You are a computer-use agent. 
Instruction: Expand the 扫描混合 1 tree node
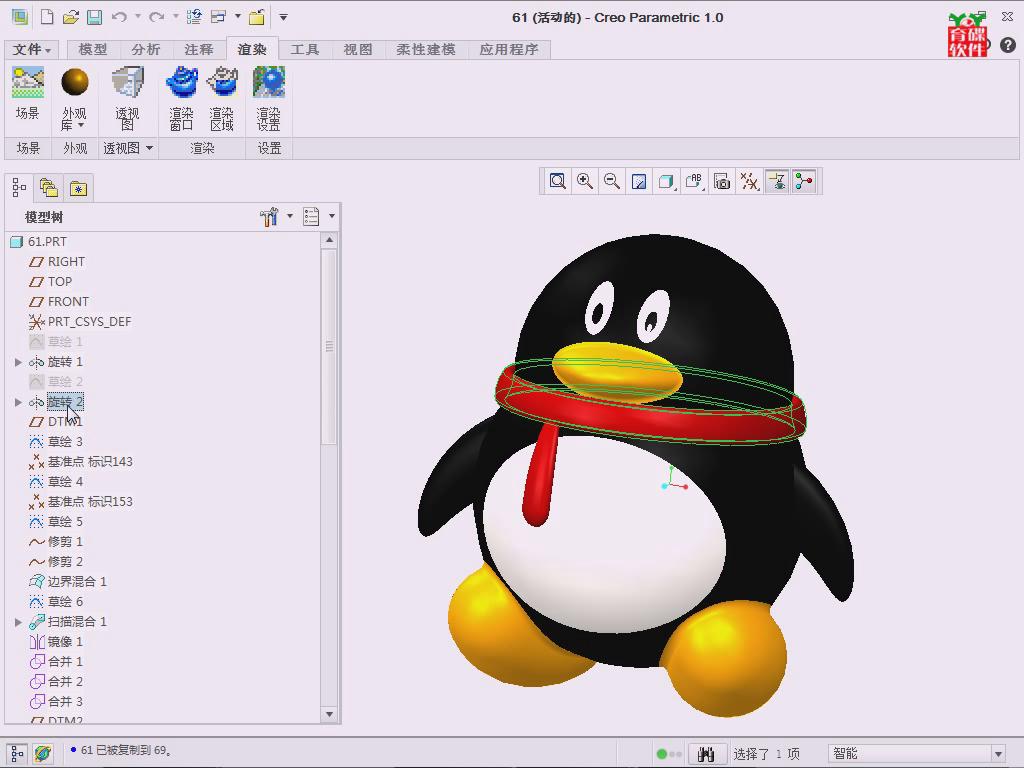pyautogui.click(x=18, y=622)
